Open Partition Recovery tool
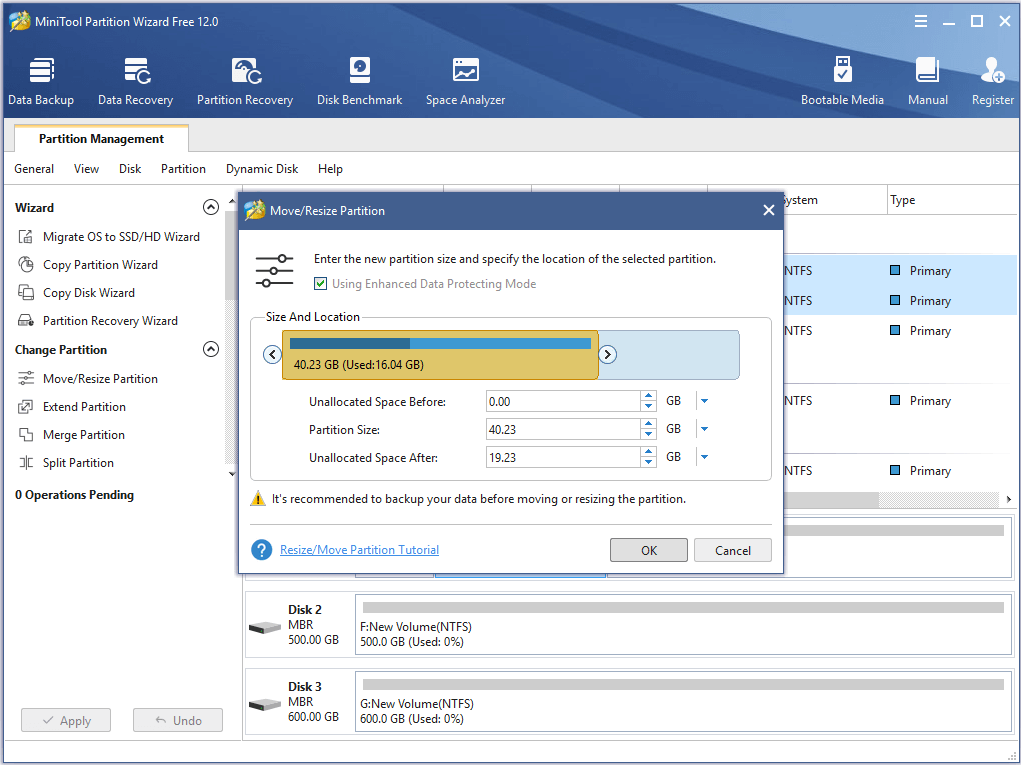This screenshot has height=765, width=1021. [x=245, y=81]
